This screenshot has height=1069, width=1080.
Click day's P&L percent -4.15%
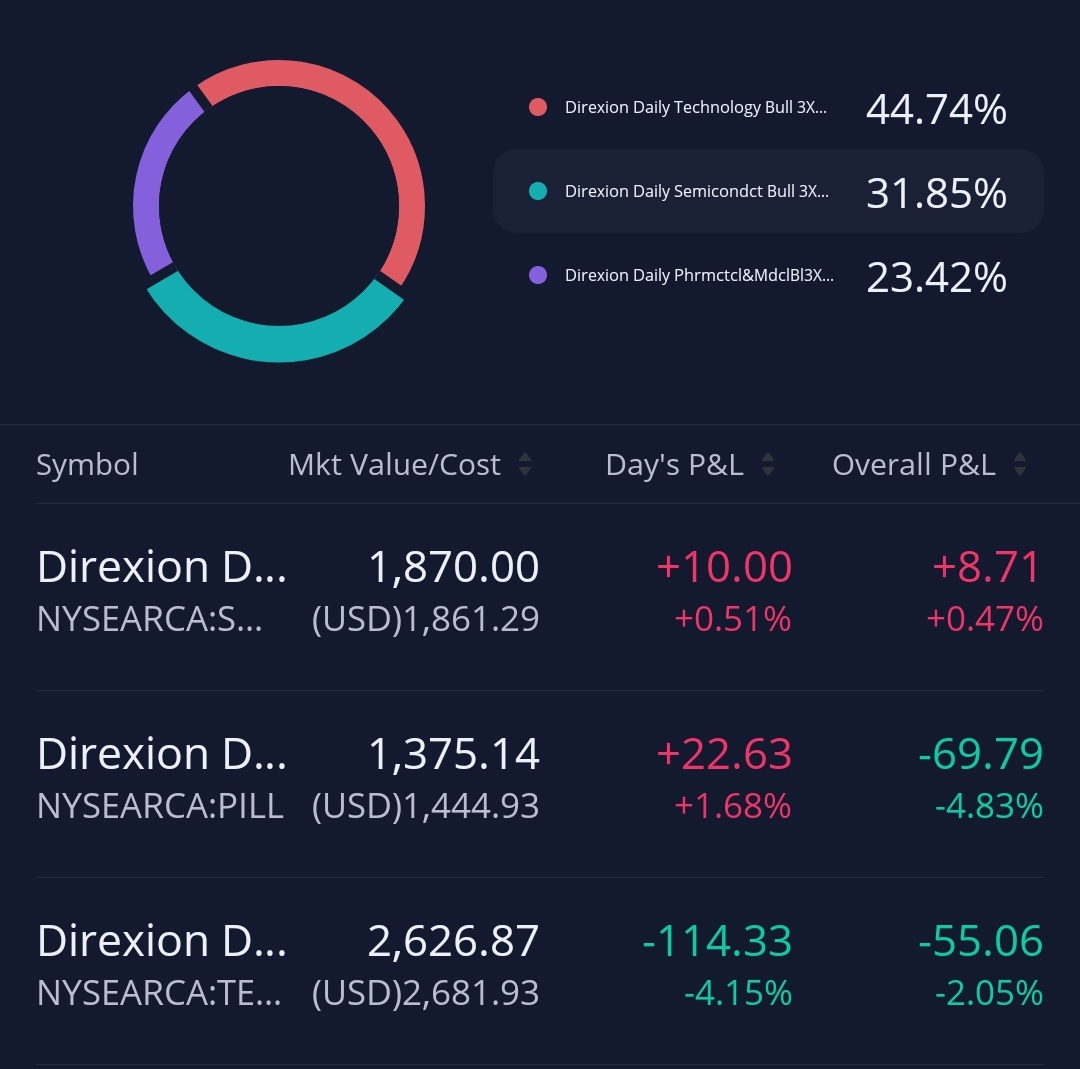738,993
